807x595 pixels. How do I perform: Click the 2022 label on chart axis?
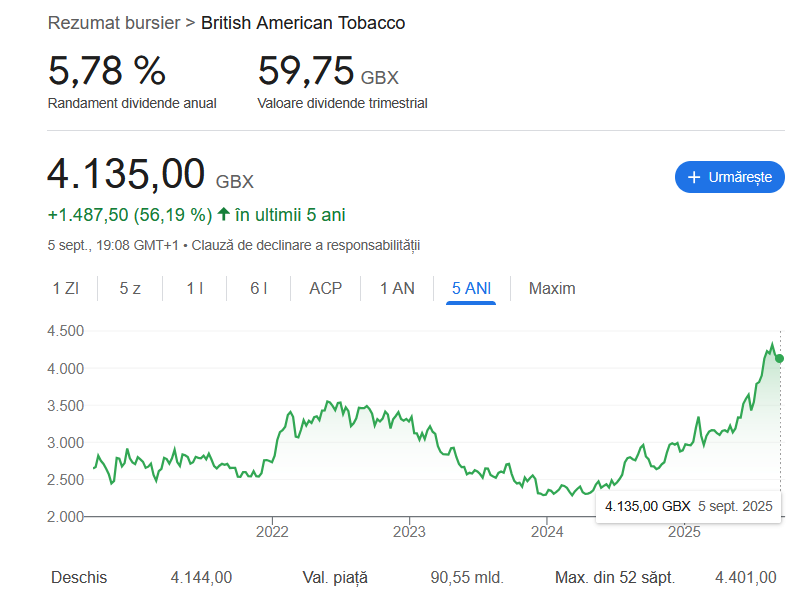[273, 531]
